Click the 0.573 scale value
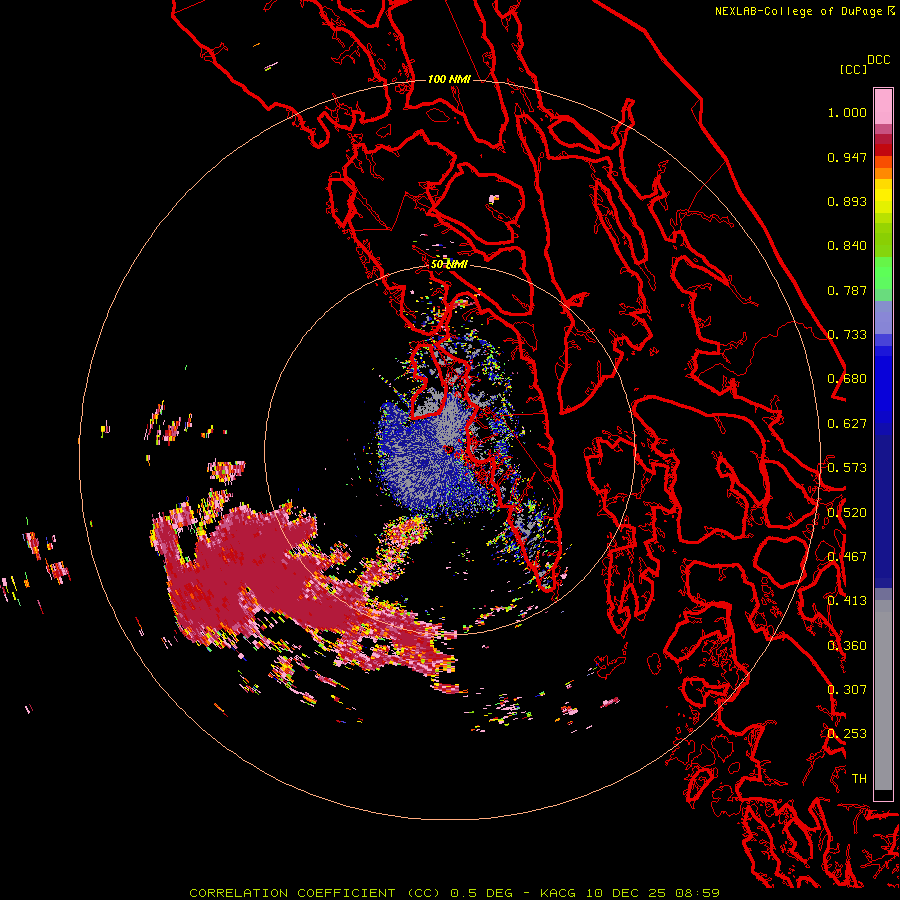 pyautogui.click(x=847, y=468)
